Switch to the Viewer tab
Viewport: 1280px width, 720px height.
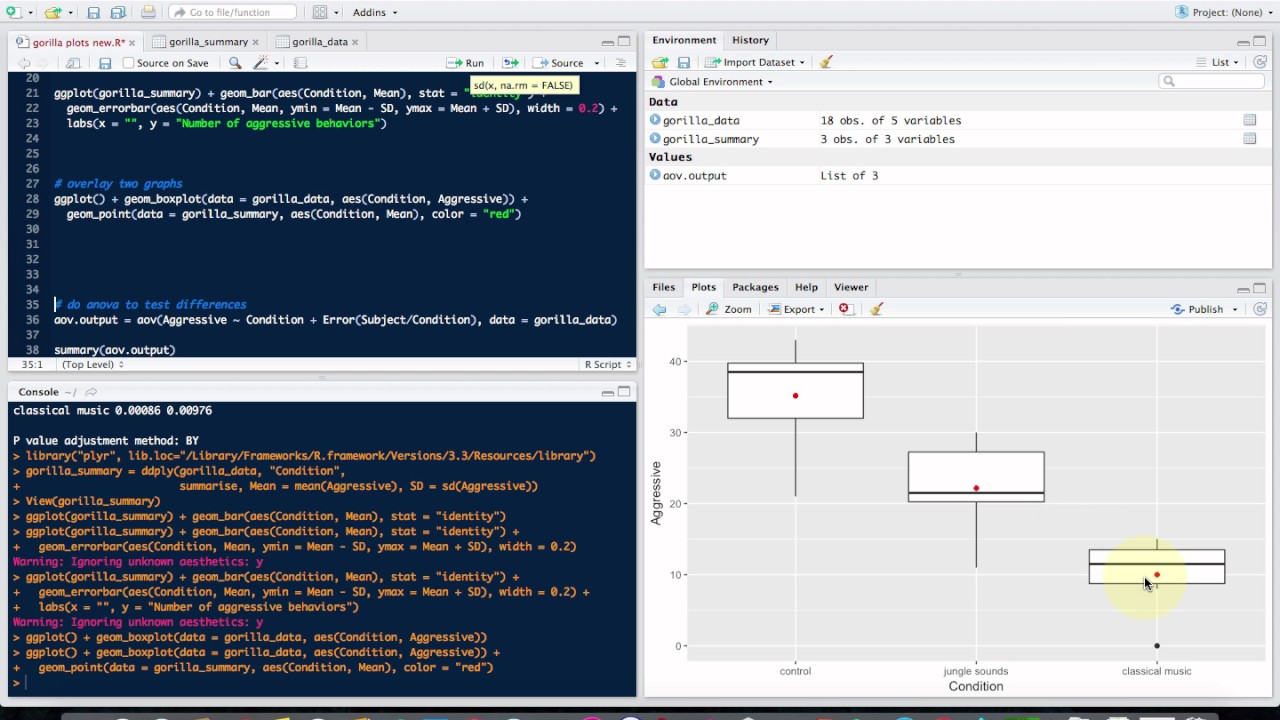851,287
